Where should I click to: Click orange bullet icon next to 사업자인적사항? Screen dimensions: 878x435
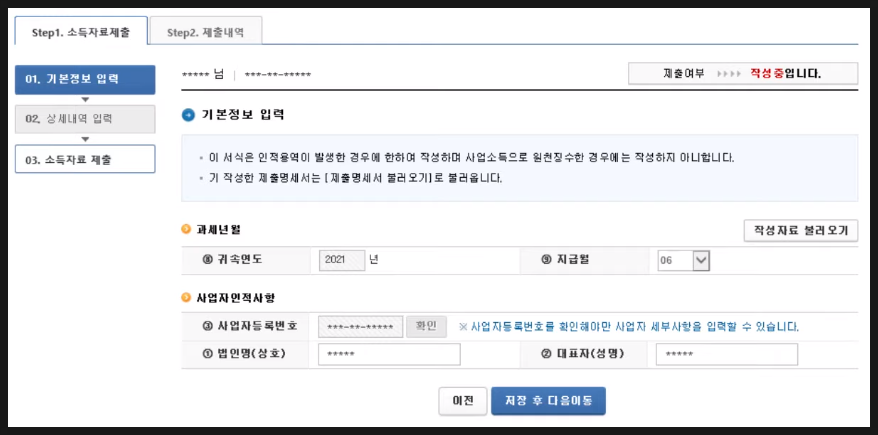click(186, 297)
